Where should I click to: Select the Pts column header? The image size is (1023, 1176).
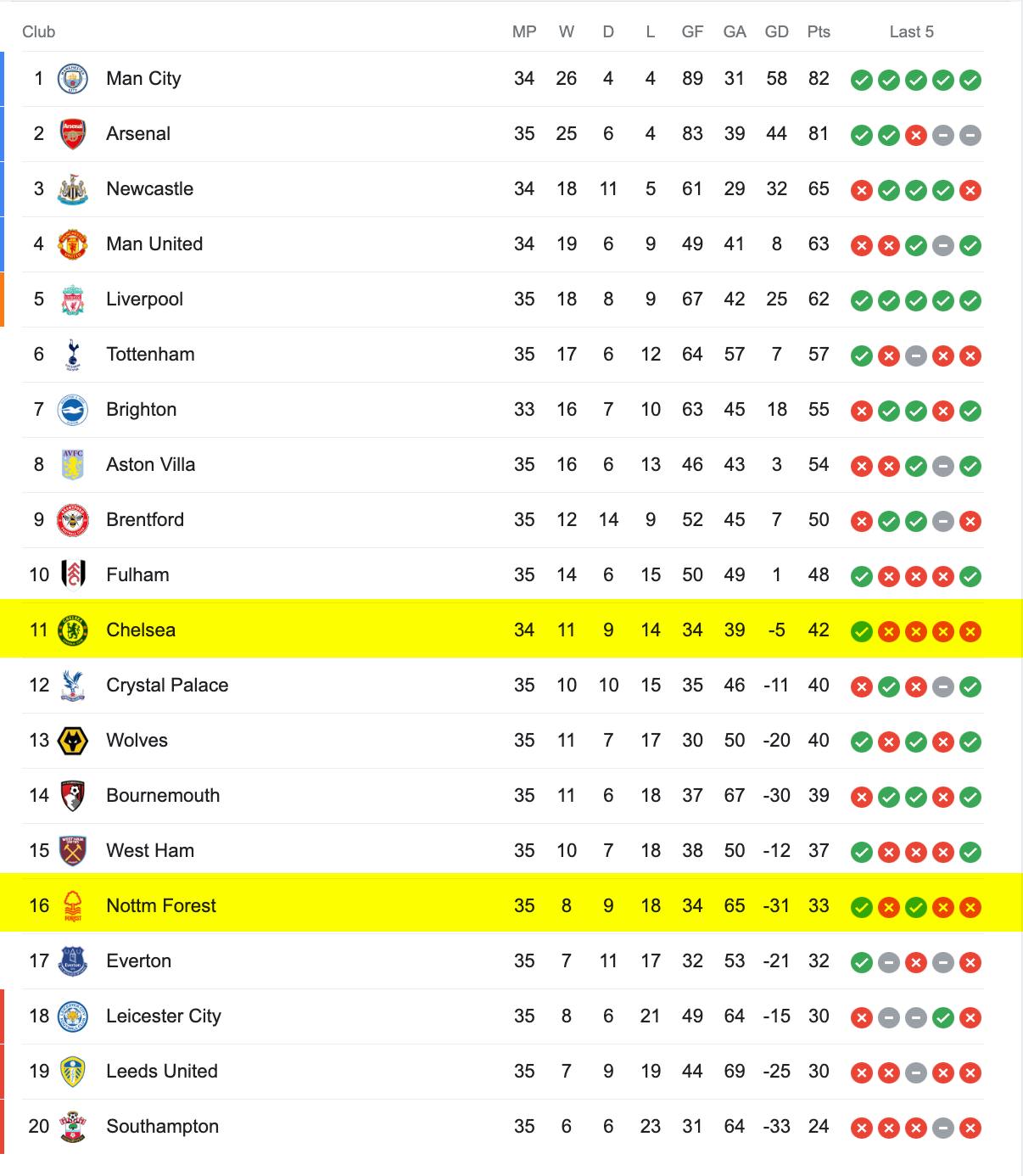pos(819,32)
